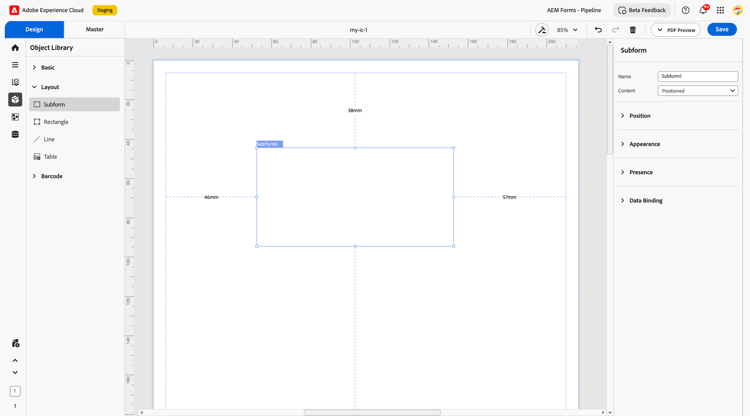This screenshot has width=750, height=416.
Task: Add a Rectangle from Object Library
Action: 75,122
